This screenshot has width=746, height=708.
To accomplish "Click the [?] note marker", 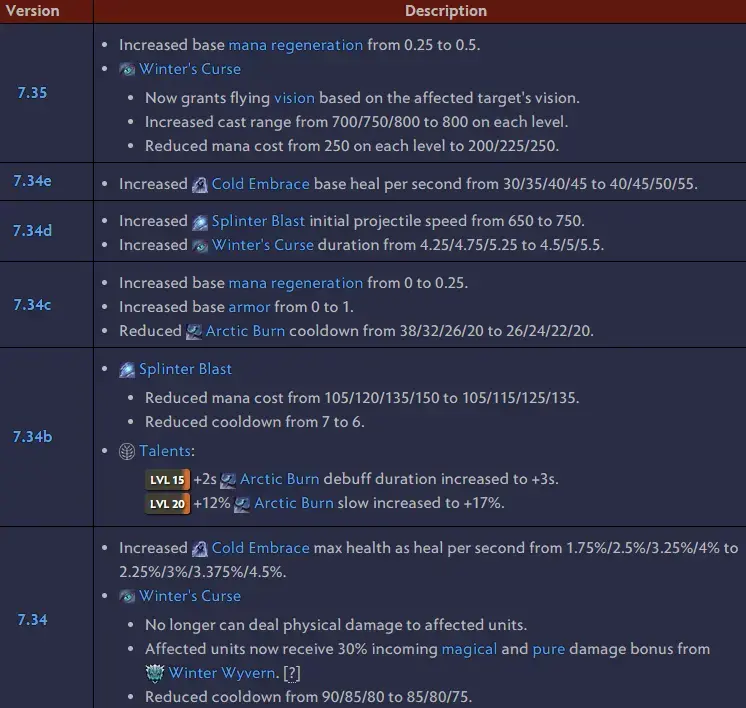I will click(292, 673).
